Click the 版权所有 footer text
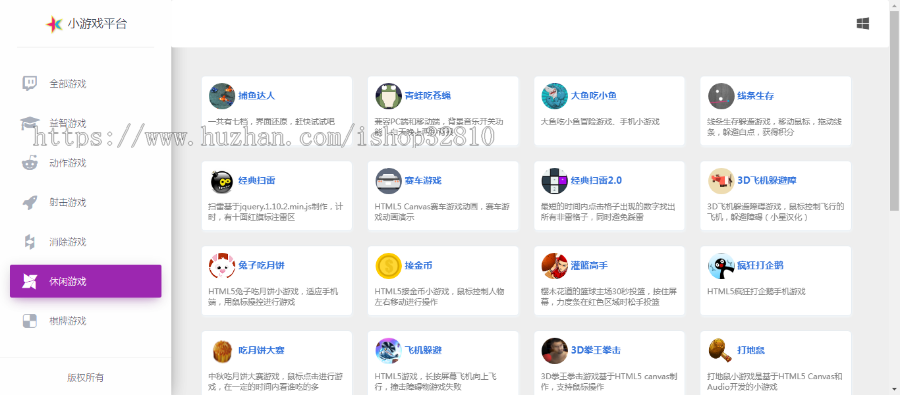Image resolution: width=900 pixels, height=395 pixels. pyautogui.click(x=86, y=378)
